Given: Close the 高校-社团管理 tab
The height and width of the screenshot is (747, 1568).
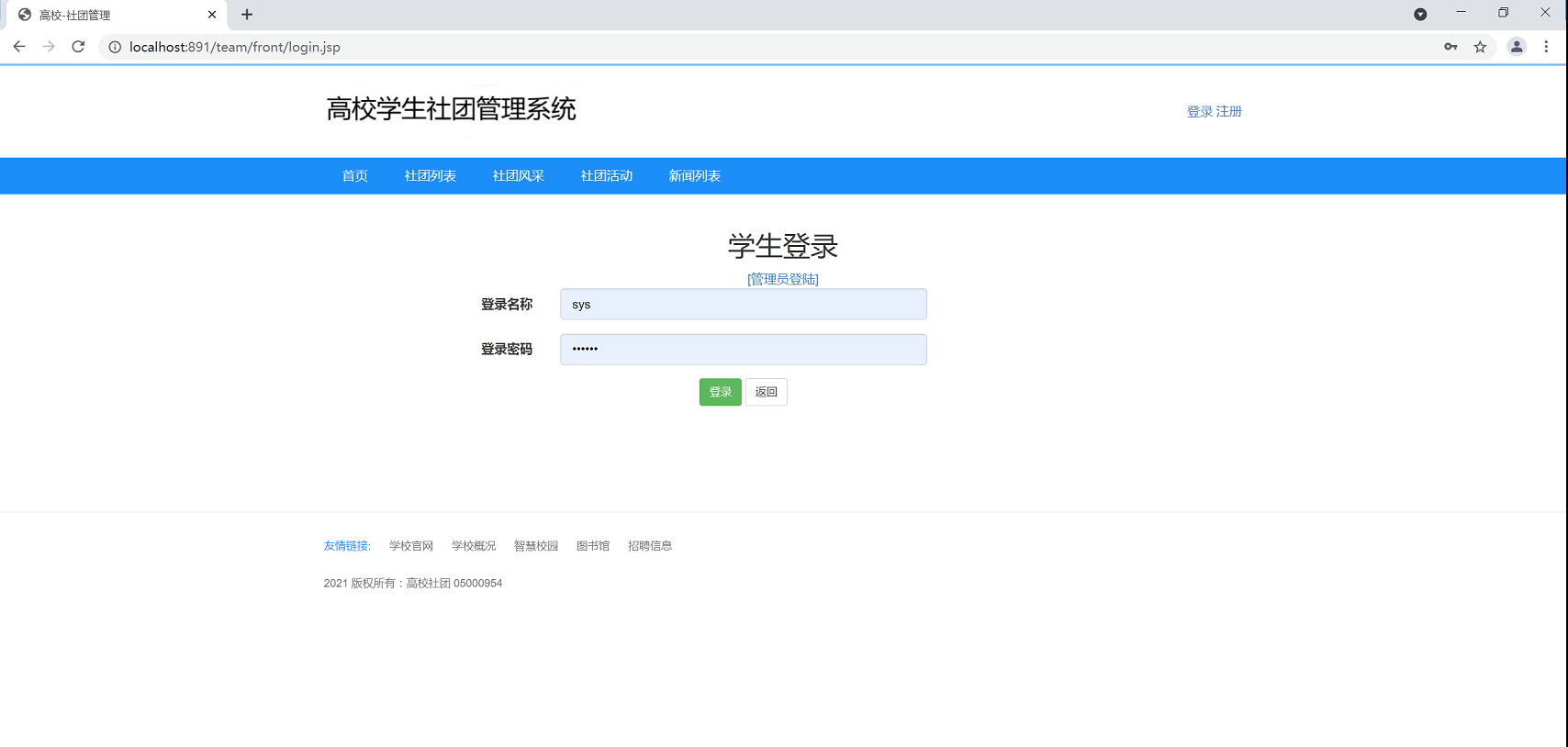Looking at the screenshot, I should [x=212, y=15].
